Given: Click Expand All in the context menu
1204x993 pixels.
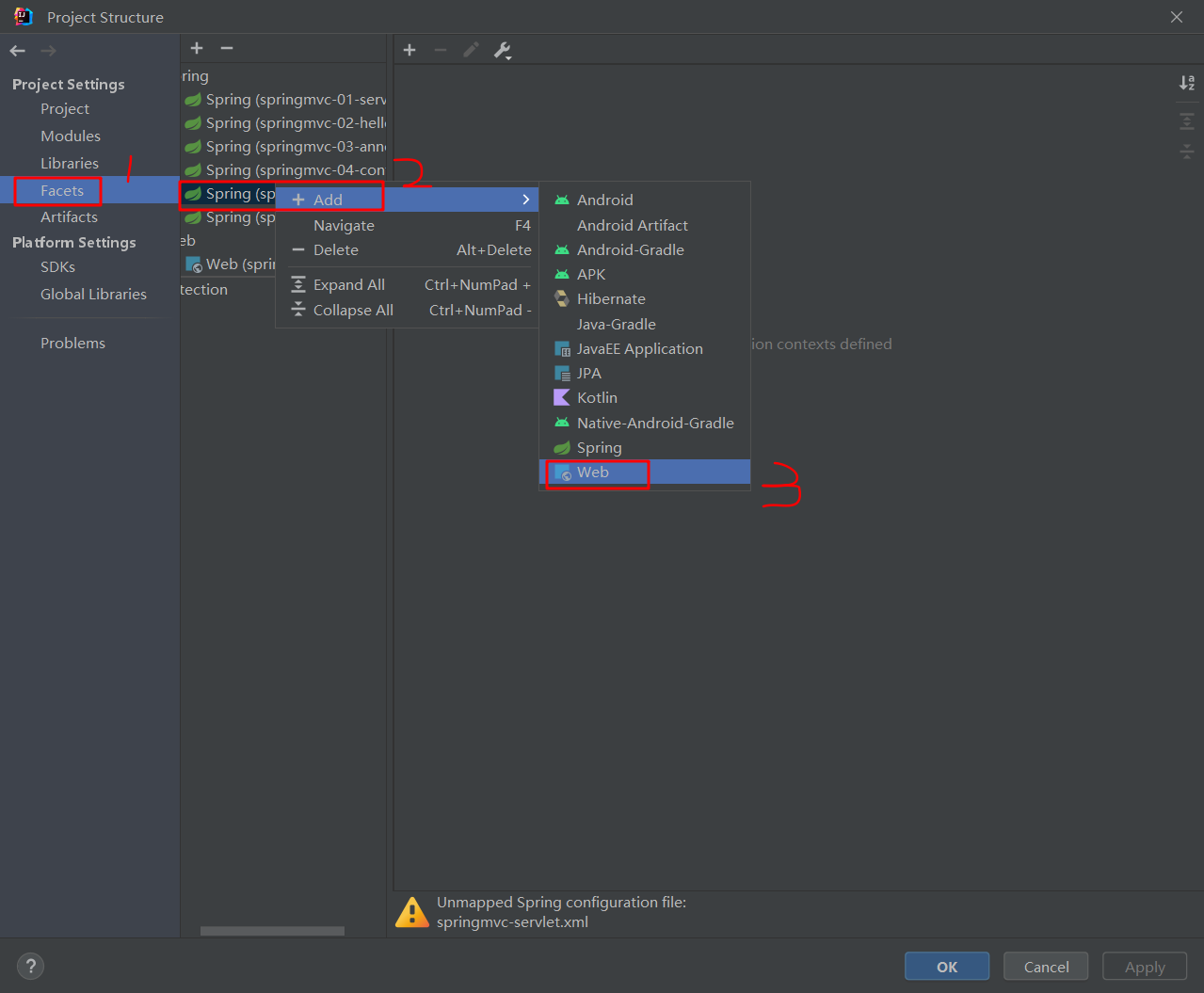Looking at the screenshot, I should click(407, 285).
